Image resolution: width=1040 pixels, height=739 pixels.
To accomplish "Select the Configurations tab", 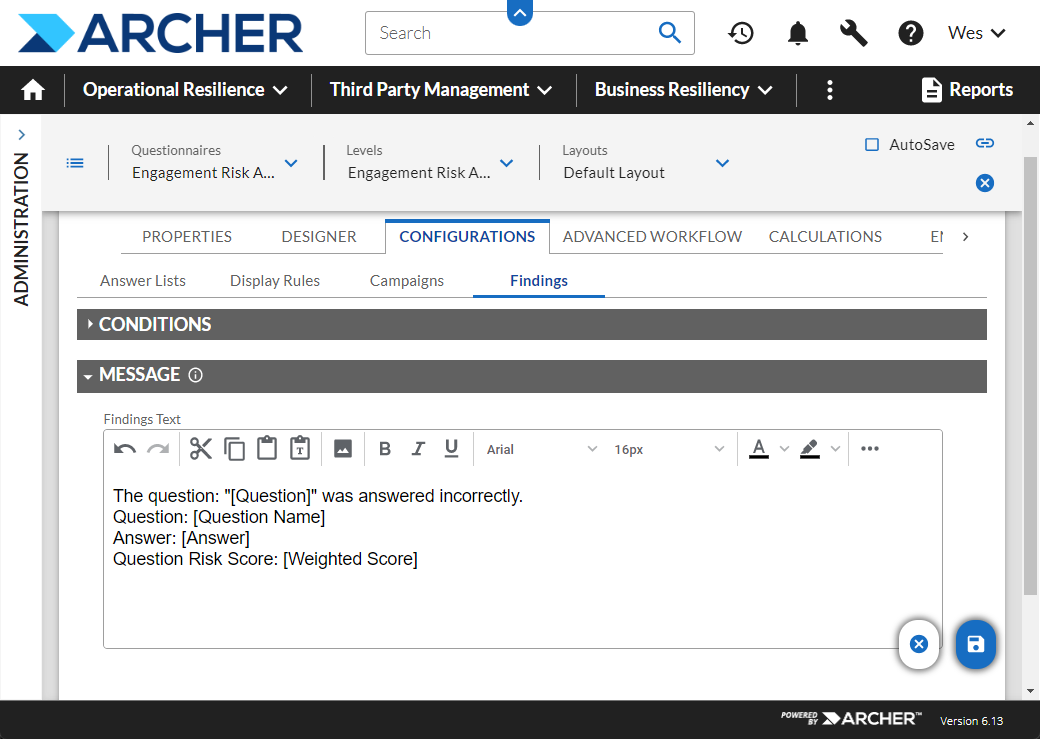I will 467,237.
